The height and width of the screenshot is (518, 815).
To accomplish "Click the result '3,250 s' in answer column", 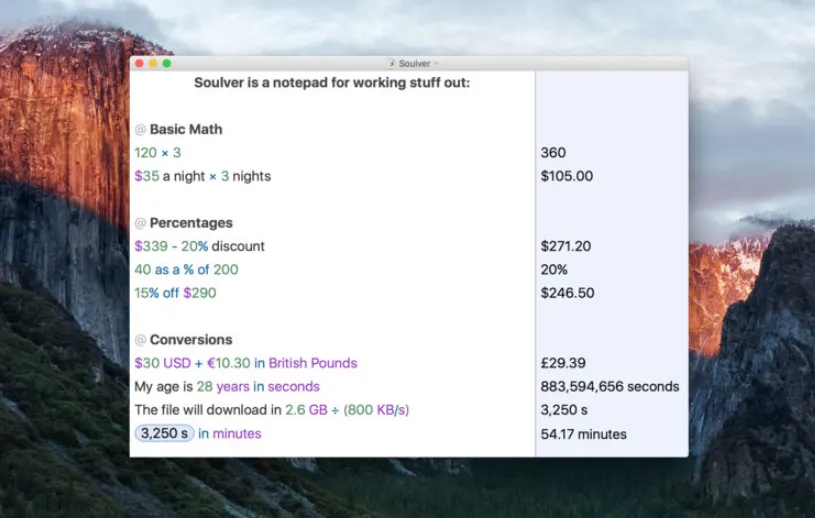I will pyautogui.click(x=564, y=410).
